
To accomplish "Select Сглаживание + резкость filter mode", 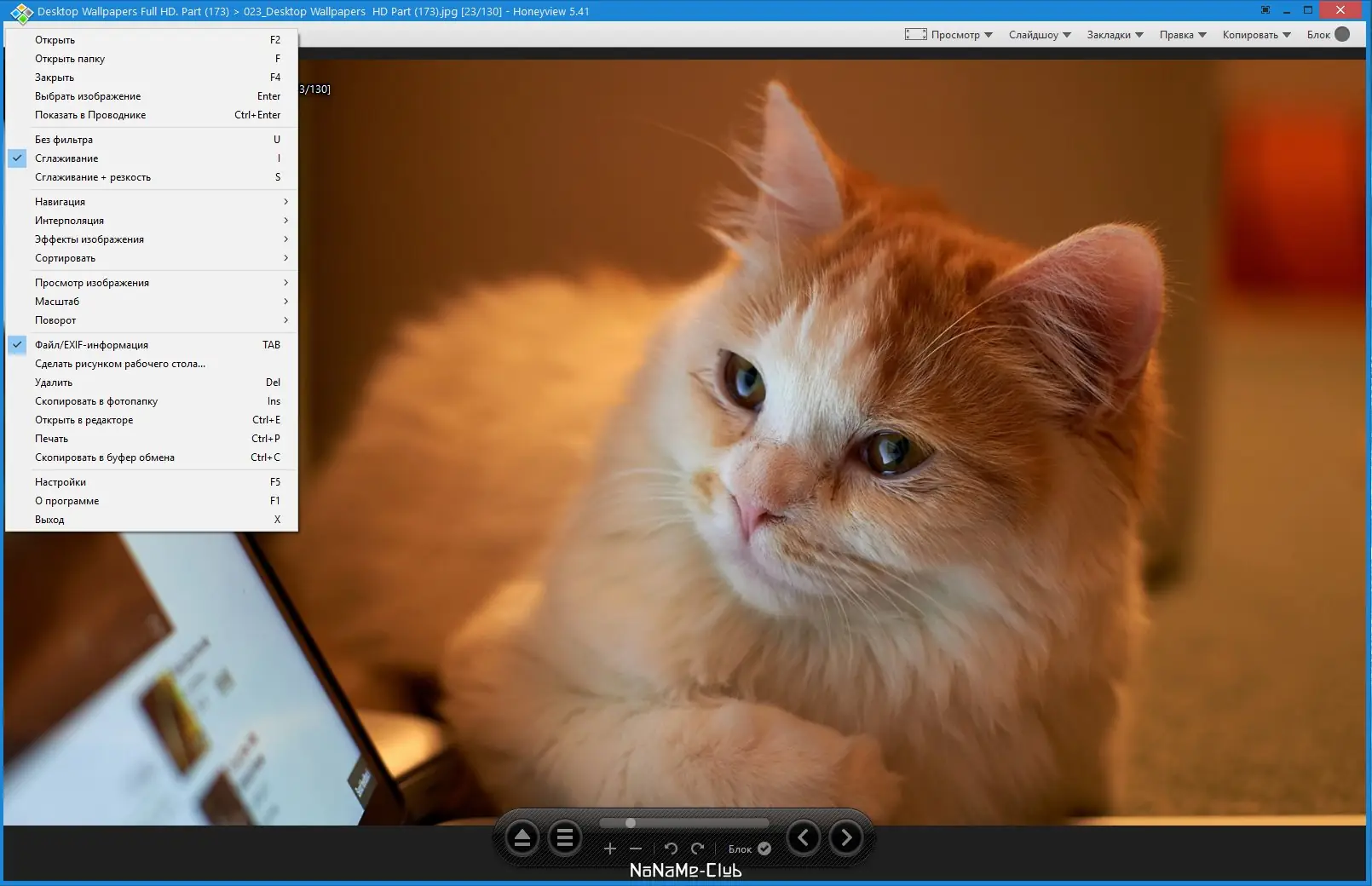I will click(152, 177).
